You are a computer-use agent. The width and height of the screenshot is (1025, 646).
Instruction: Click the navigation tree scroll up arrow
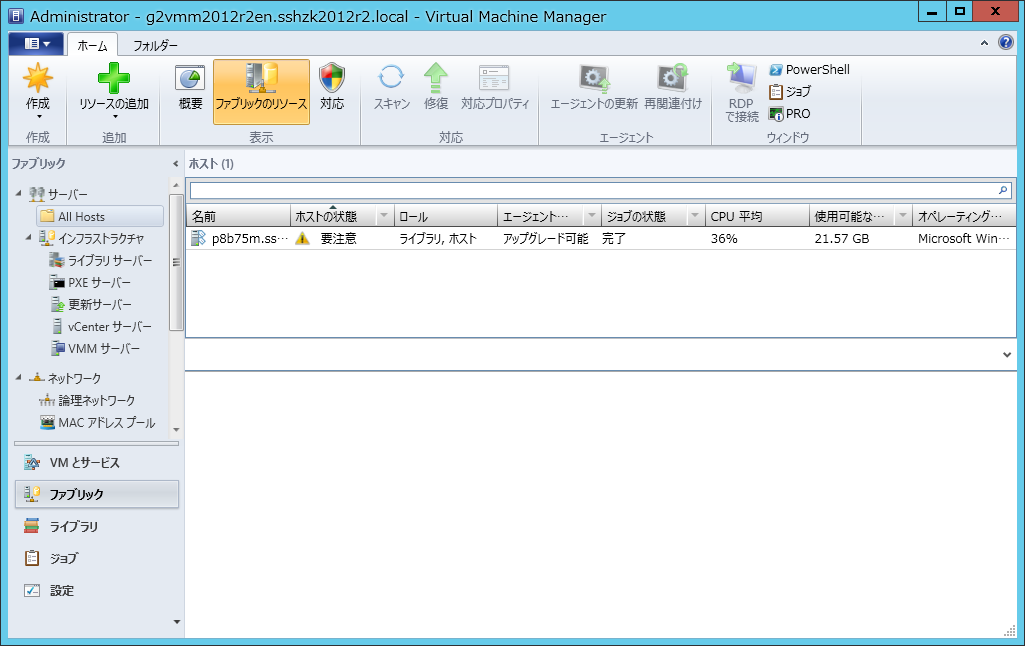click(176, 186)
